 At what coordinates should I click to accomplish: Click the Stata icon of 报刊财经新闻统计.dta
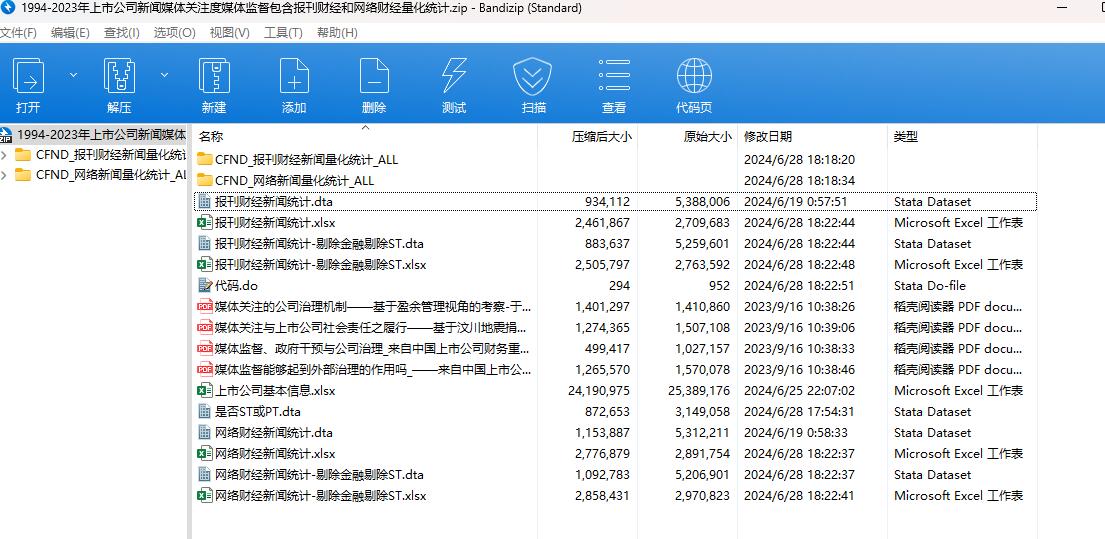click(204, 202)
